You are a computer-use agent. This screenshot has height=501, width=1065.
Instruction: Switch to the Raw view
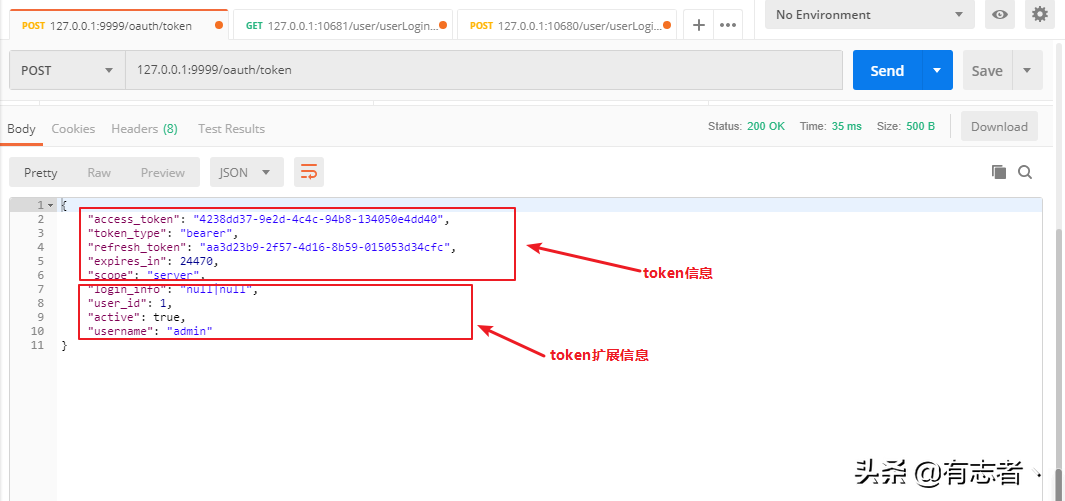[99, 172]
